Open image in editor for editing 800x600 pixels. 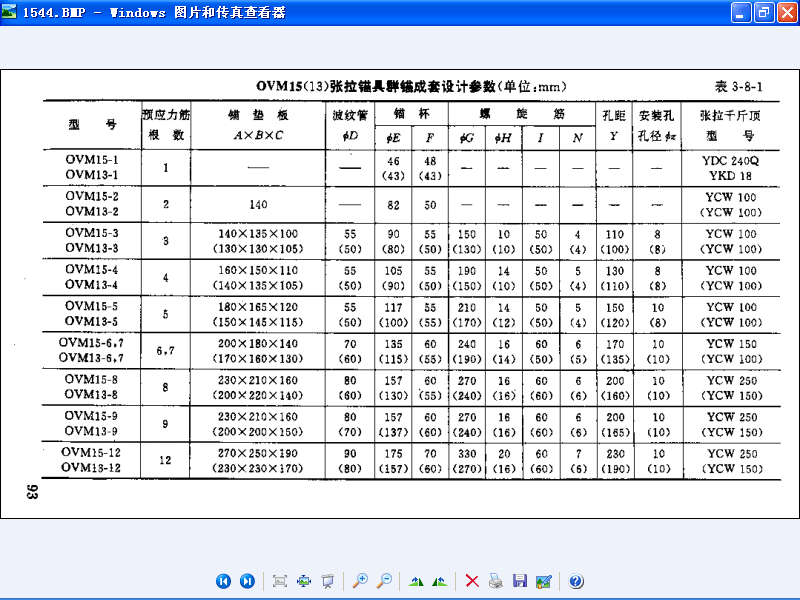click(x=544, y=581)
